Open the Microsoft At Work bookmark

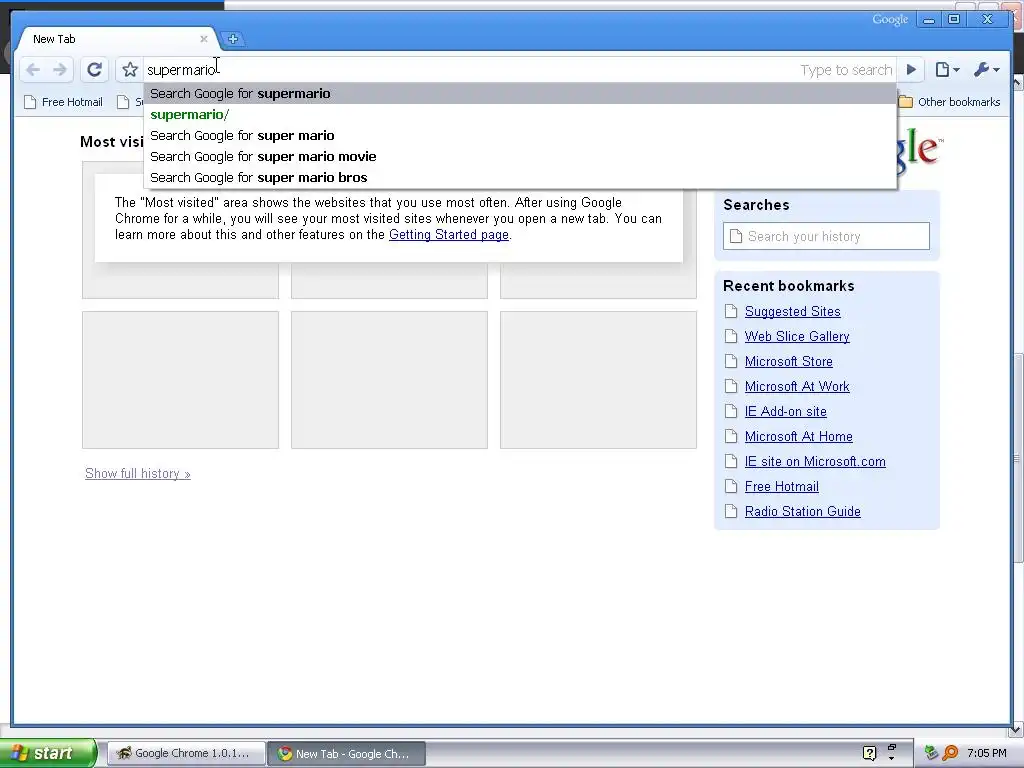tap(797, 386)
